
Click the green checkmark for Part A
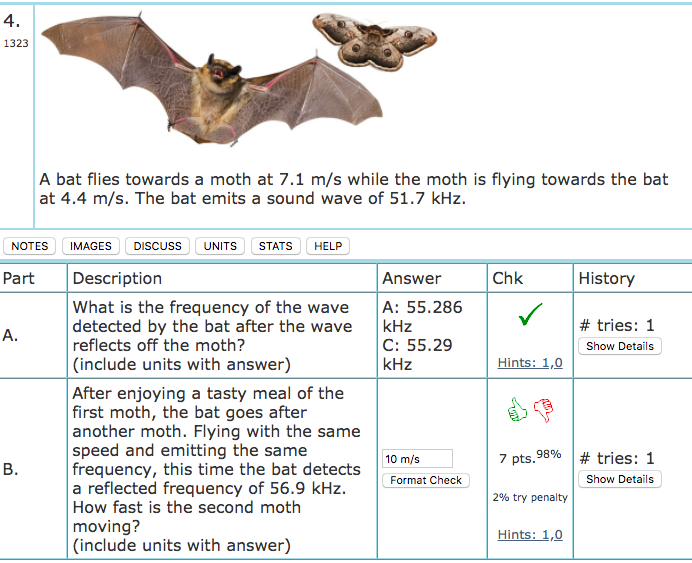pyautogui.click(x=530, y=318)
